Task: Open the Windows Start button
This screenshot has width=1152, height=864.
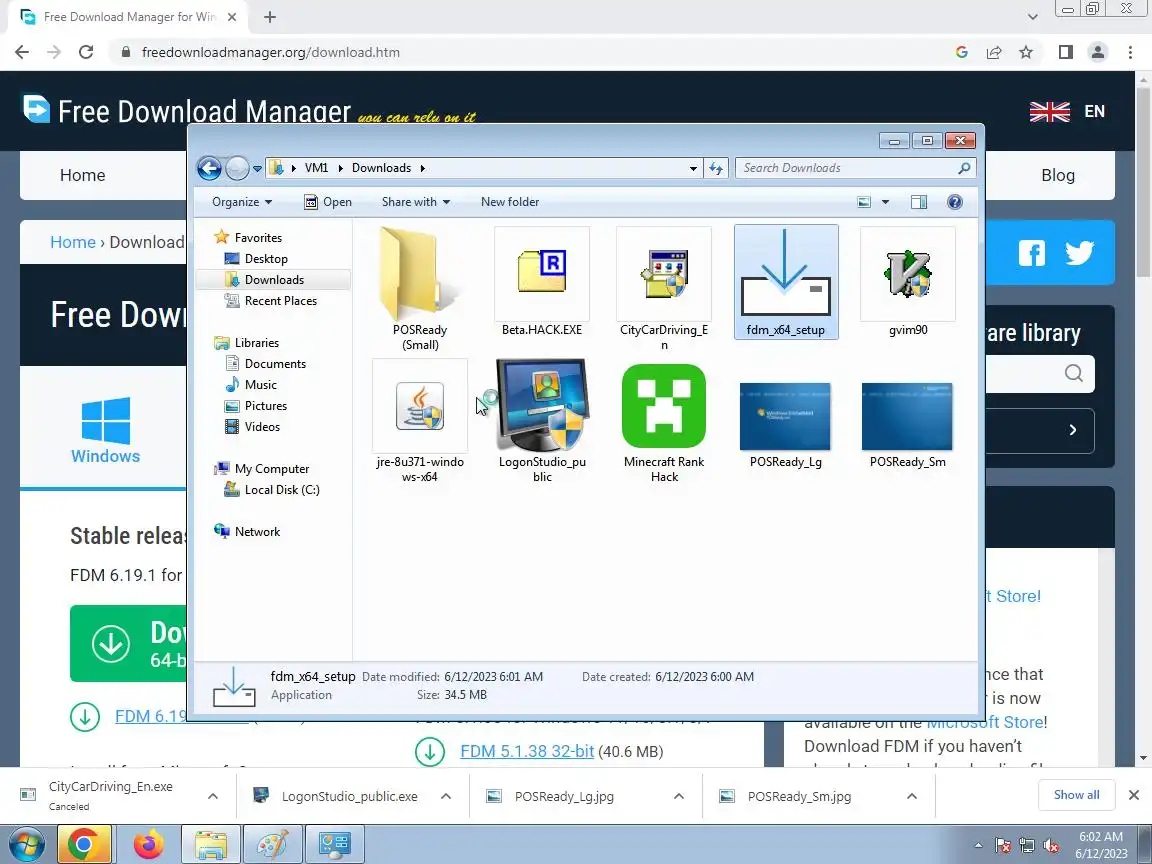Action: pos(26,845)
